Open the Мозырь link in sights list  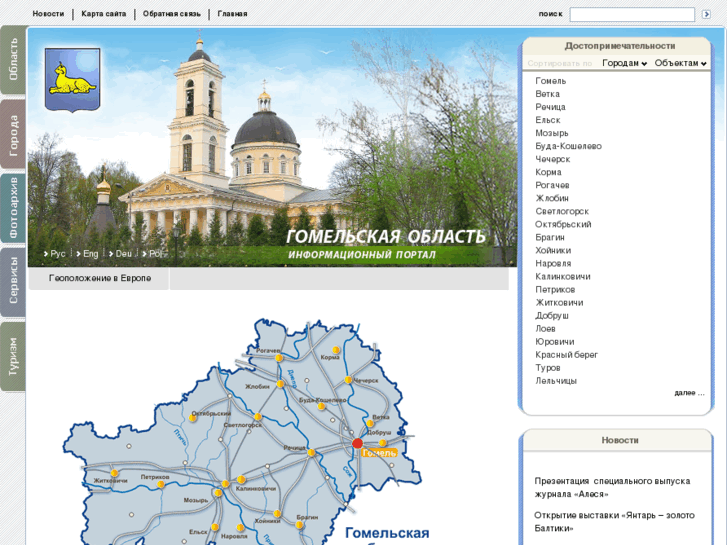[552, 133]
